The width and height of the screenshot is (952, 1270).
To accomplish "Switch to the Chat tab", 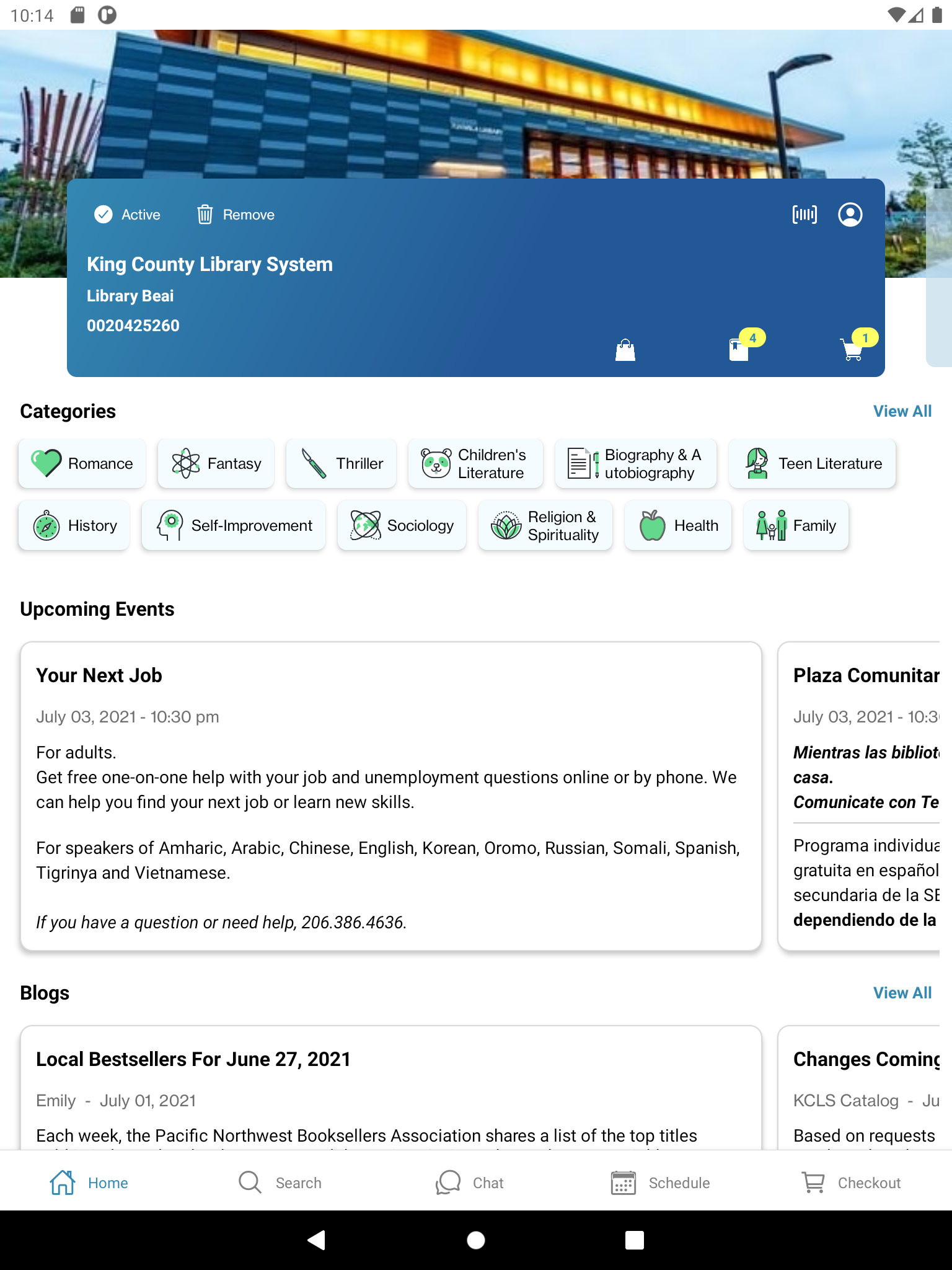I will (470, 1183).
